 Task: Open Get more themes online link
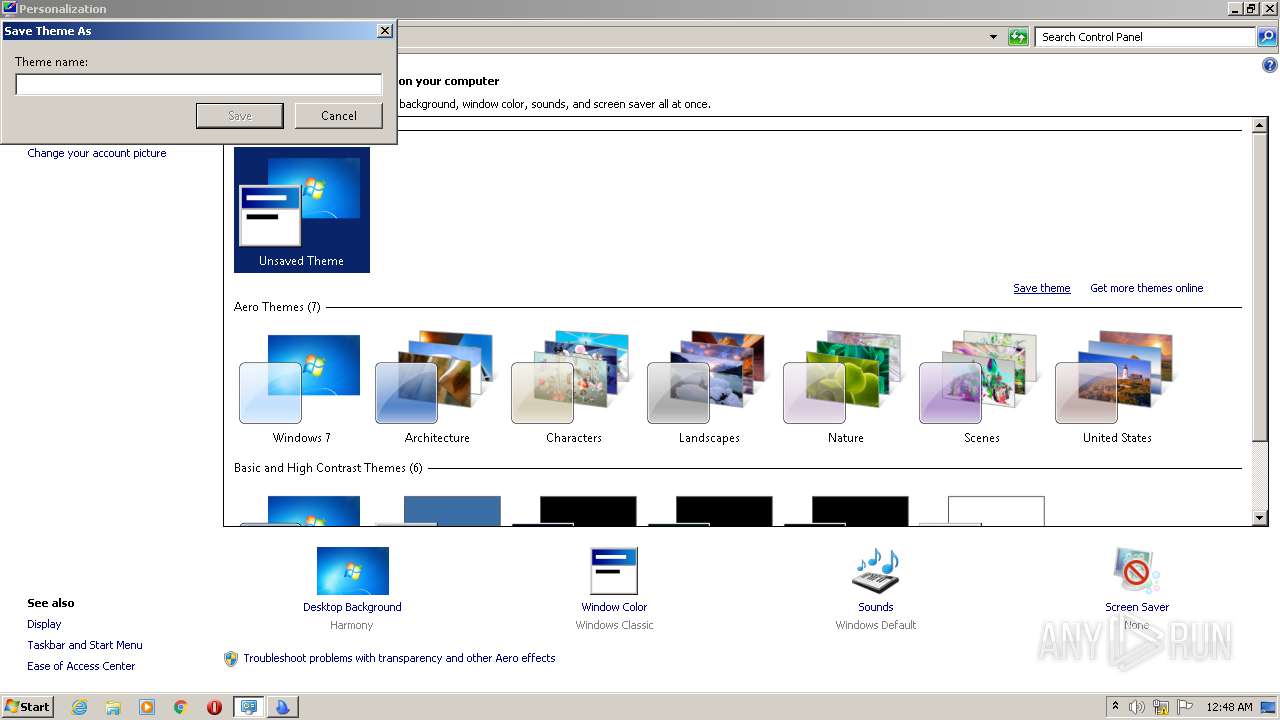click(1146, 288)
